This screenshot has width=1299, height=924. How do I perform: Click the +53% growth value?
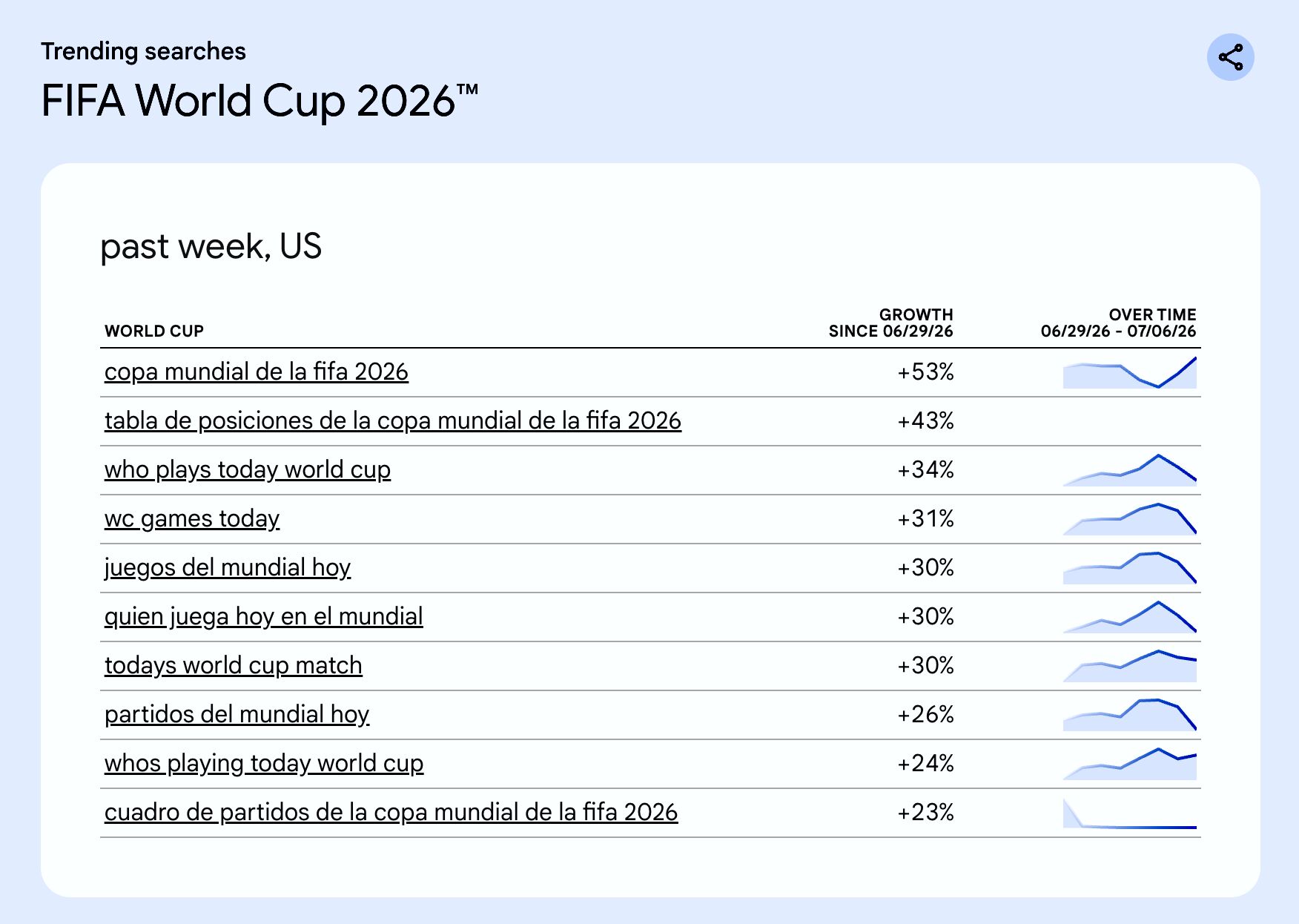pyautogui.click(x=925, y=372)
